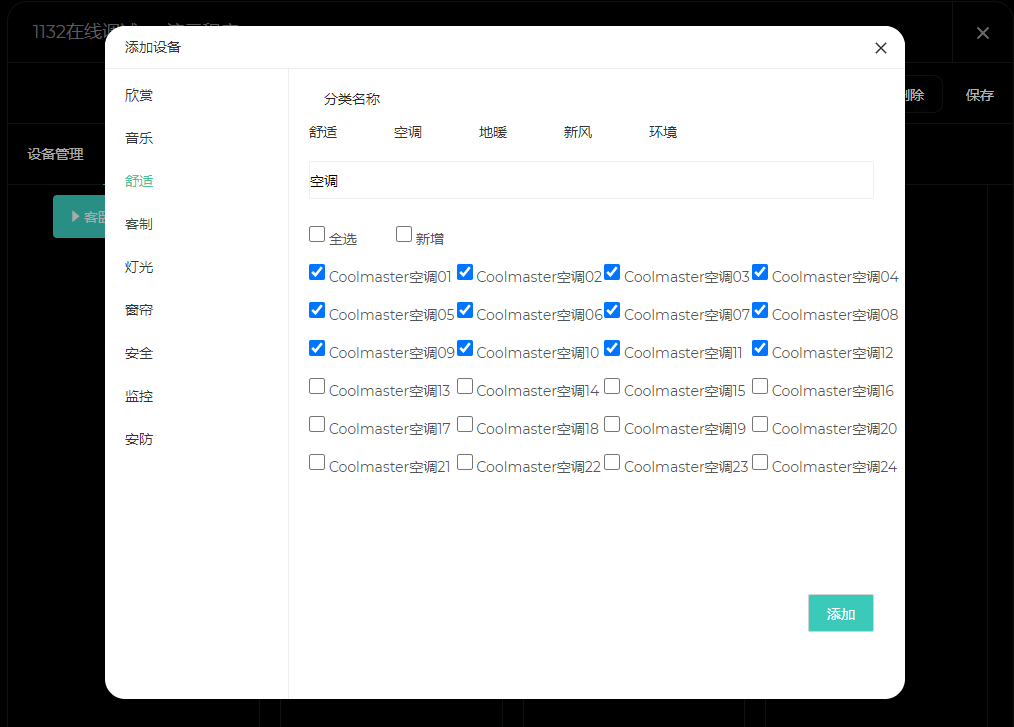This screenshot has height=727, width=1014.
Task: Tick the 全选 checkbox
Action: coord(317,234)
